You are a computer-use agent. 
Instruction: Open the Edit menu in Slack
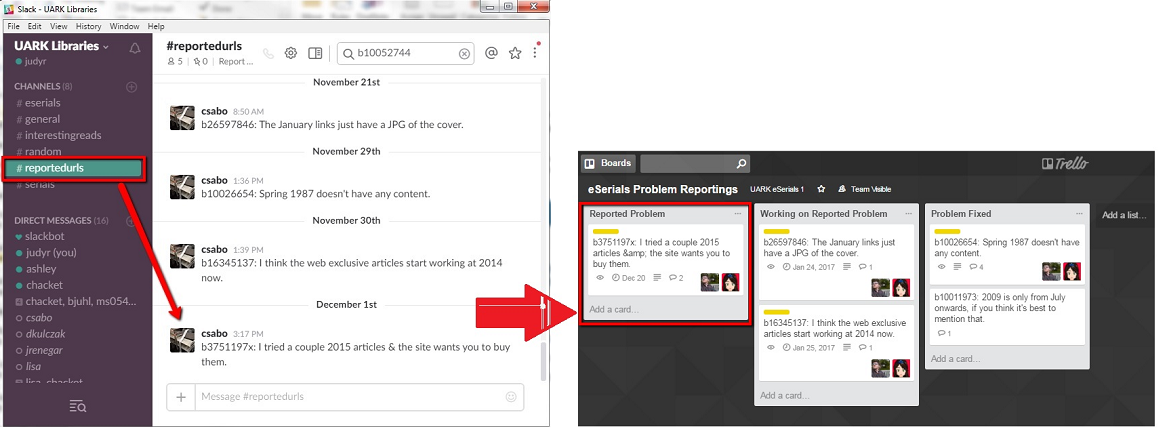(35, 26)
